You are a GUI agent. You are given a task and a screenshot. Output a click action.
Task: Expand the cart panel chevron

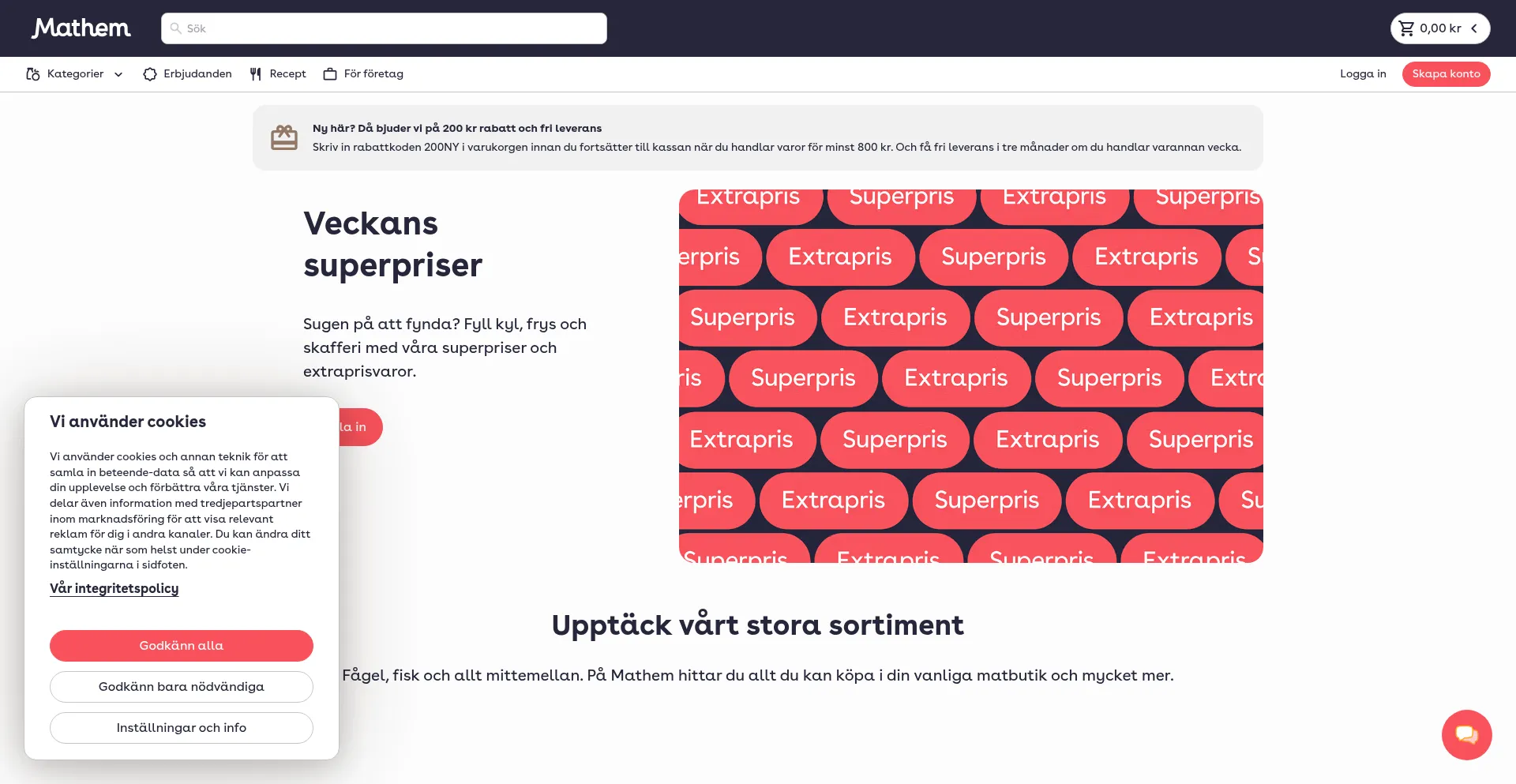point(1474,28)
